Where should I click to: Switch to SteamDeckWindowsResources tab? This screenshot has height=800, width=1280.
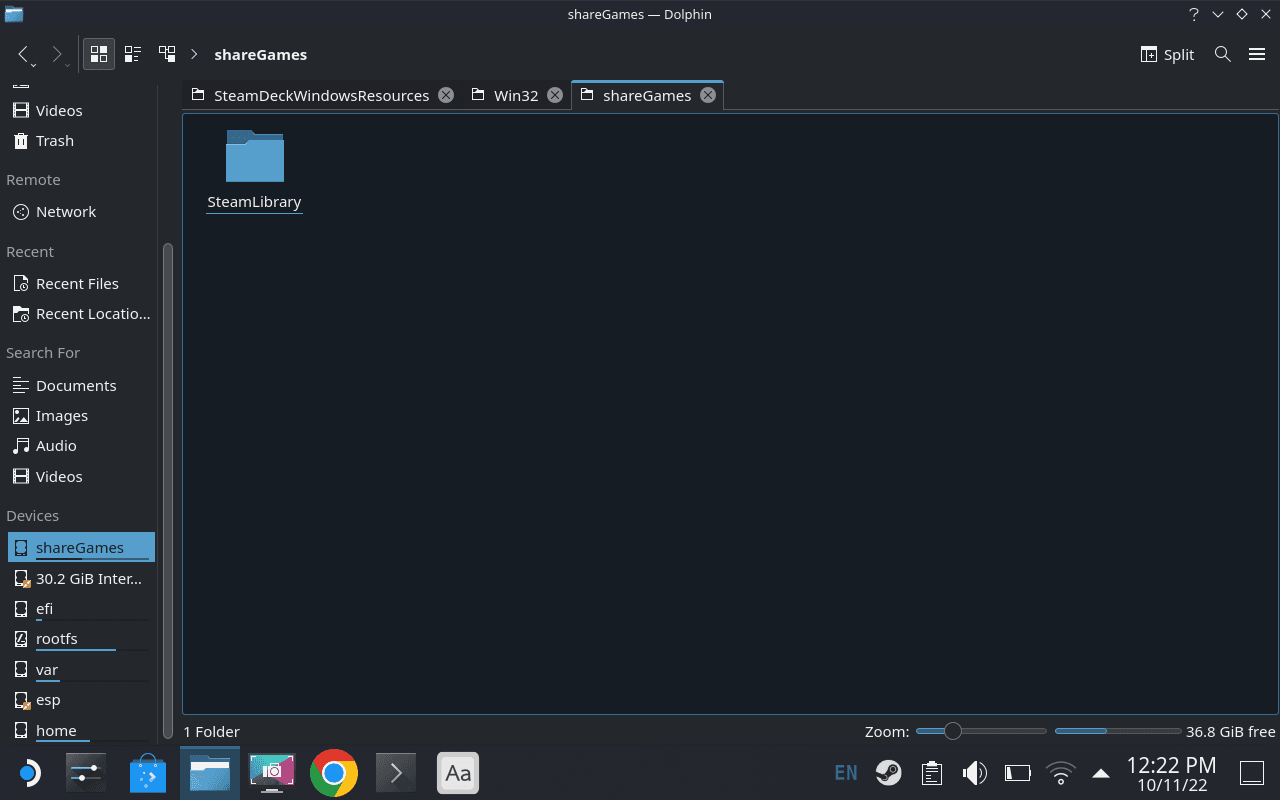[321, 96]
